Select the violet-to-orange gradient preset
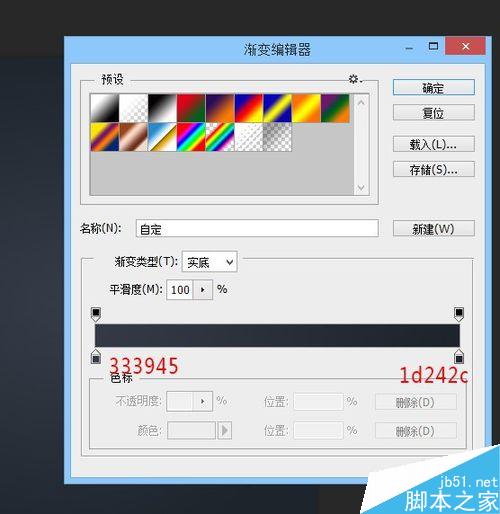The height and width of the screenshot is (514, 500). (x=220, y=108)
